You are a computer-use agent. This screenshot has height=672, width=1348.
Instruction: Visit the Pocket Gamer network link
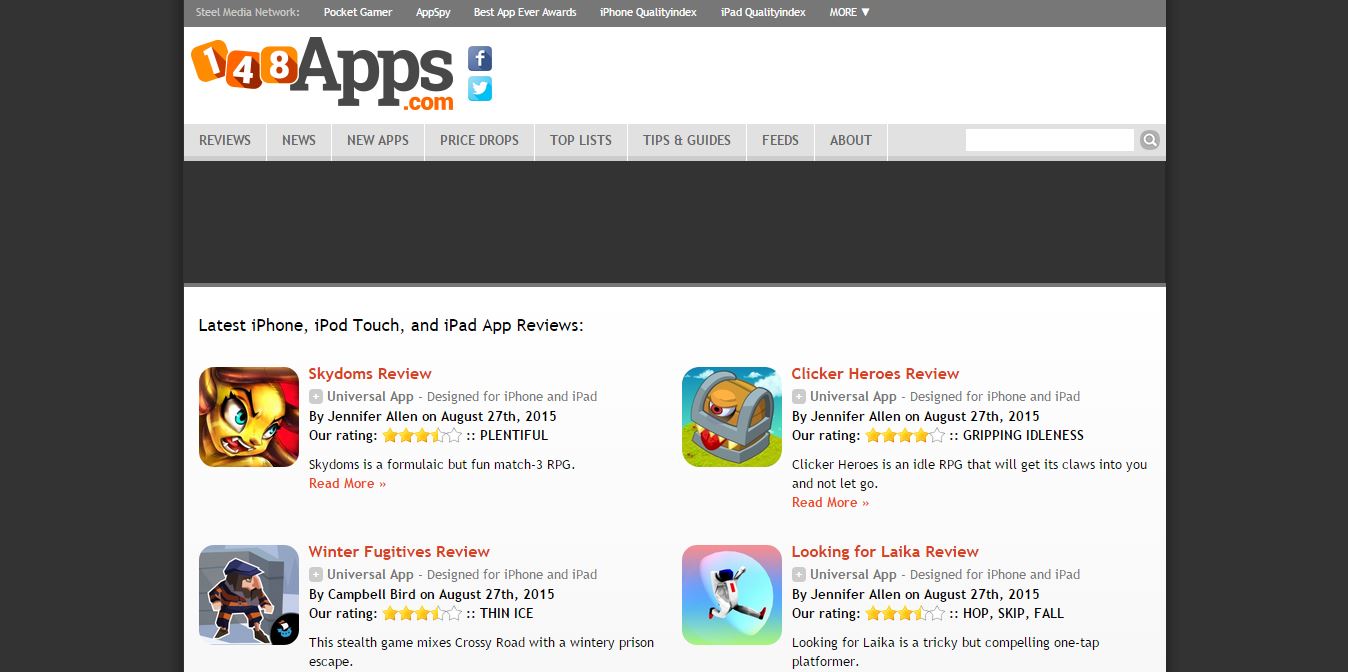click(358, 12)
